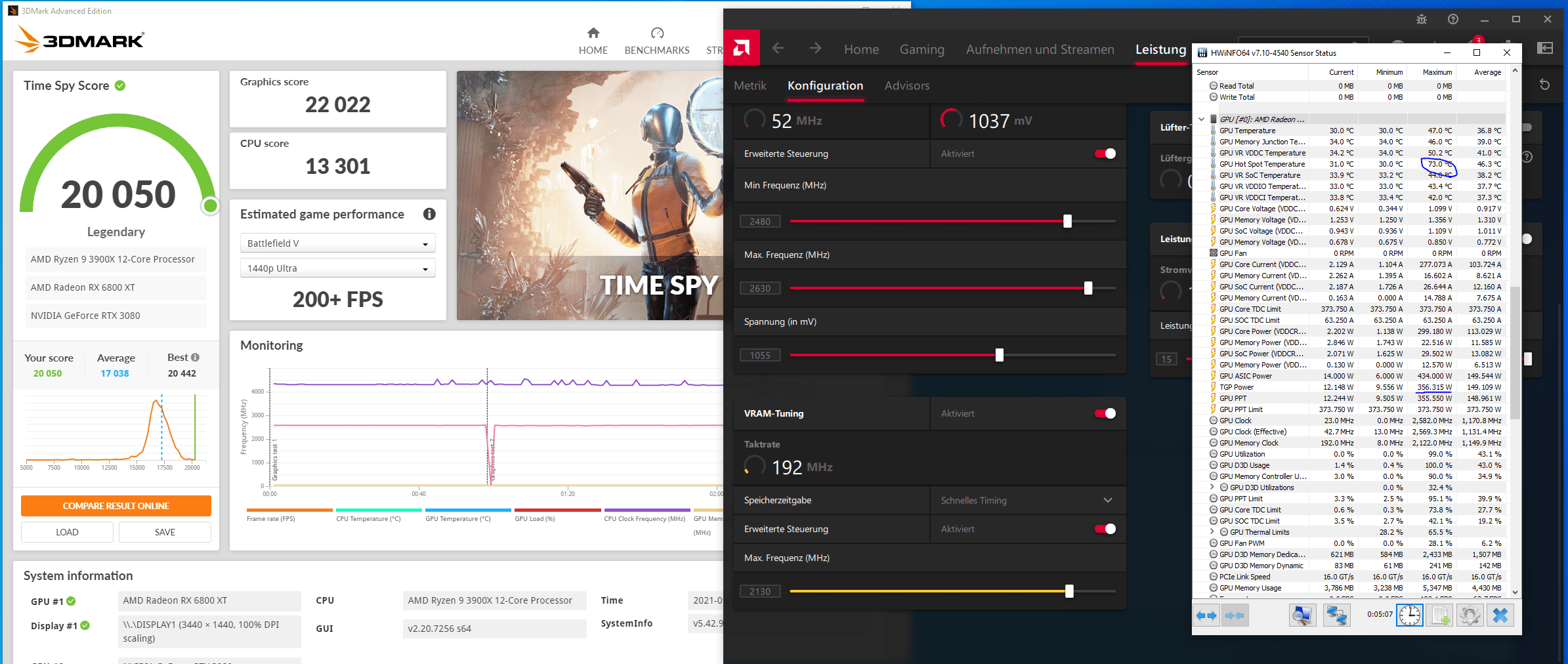This screenshot has height=664, width=1568.
Task: Open Speicherzeitgabe Schnelles Timing dropdown
Action: tap(1027, 501)
